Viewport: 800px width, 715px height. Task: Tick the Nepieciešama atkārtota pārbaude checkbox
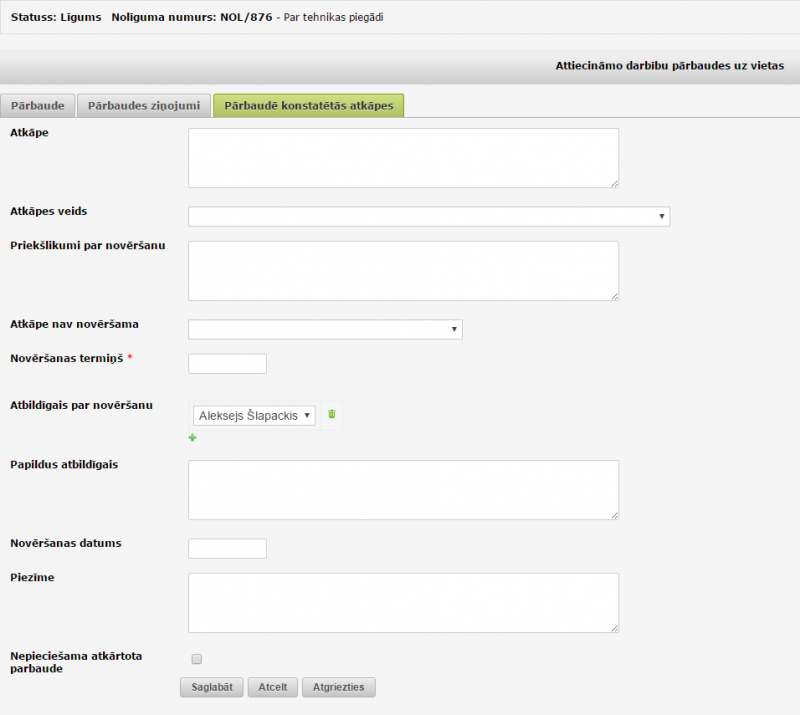pyautogui.click(x=196, y=659)
